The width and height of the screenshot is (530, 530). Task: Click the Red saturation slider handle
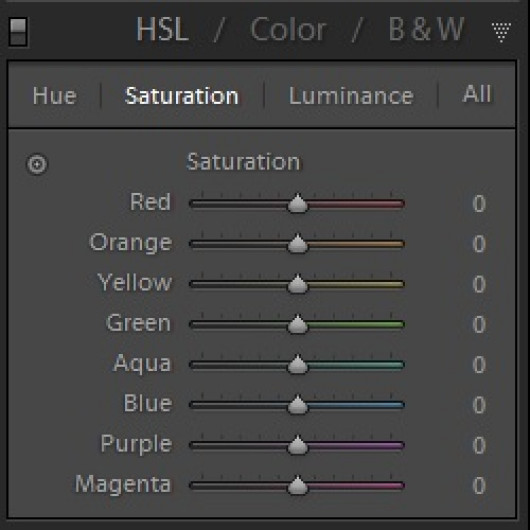[297, 203]
